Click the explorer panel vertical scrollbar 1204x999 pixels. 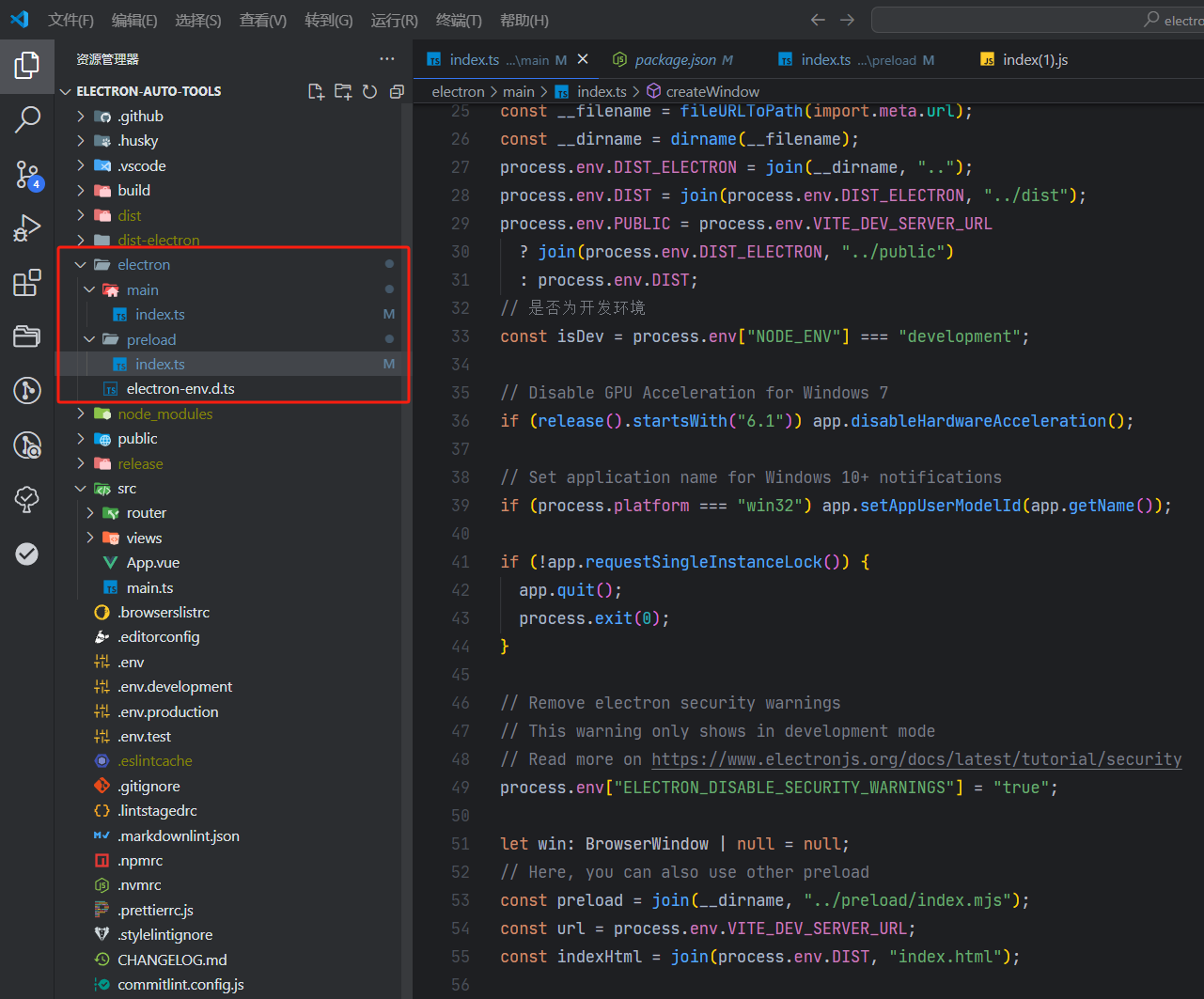[407, 550]
